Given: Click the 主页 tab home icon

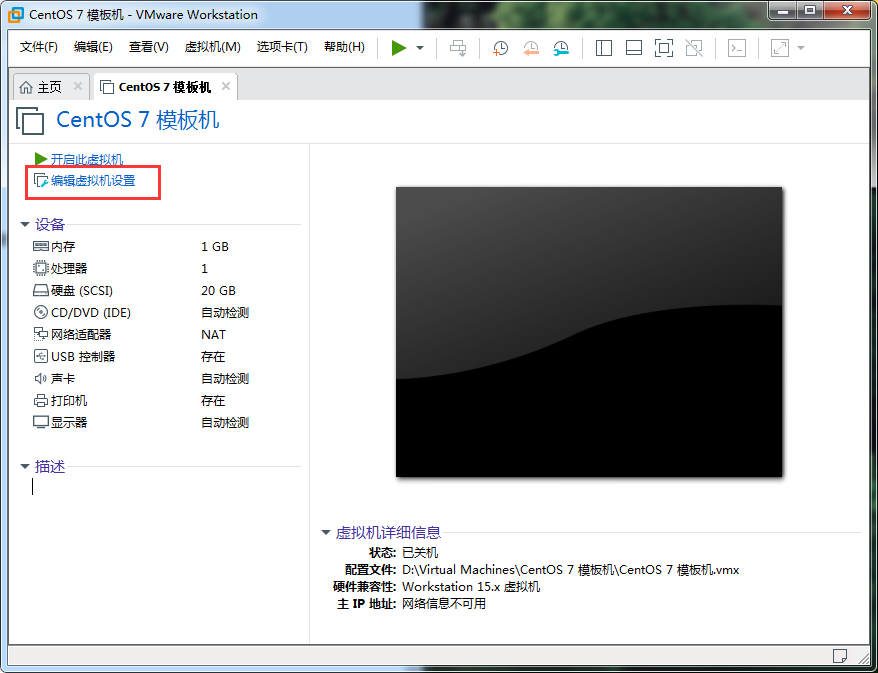Looking at the screenshot, I should pyautogui.click(x=26, y=87).
